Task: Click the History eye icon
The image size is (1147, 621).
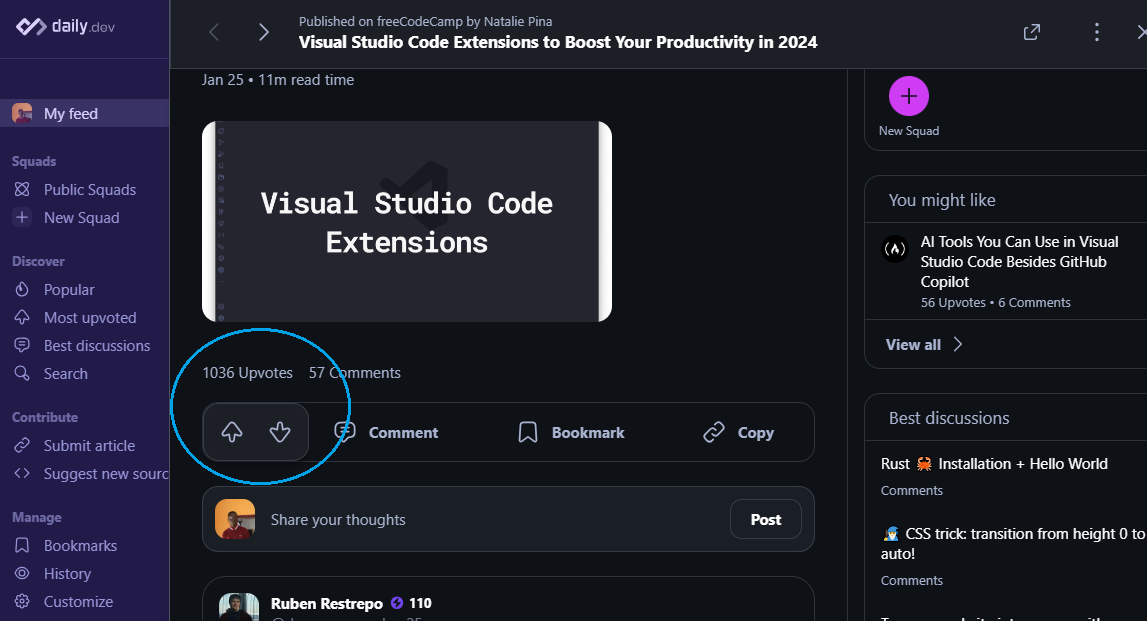Action: (x=22, y=573)
